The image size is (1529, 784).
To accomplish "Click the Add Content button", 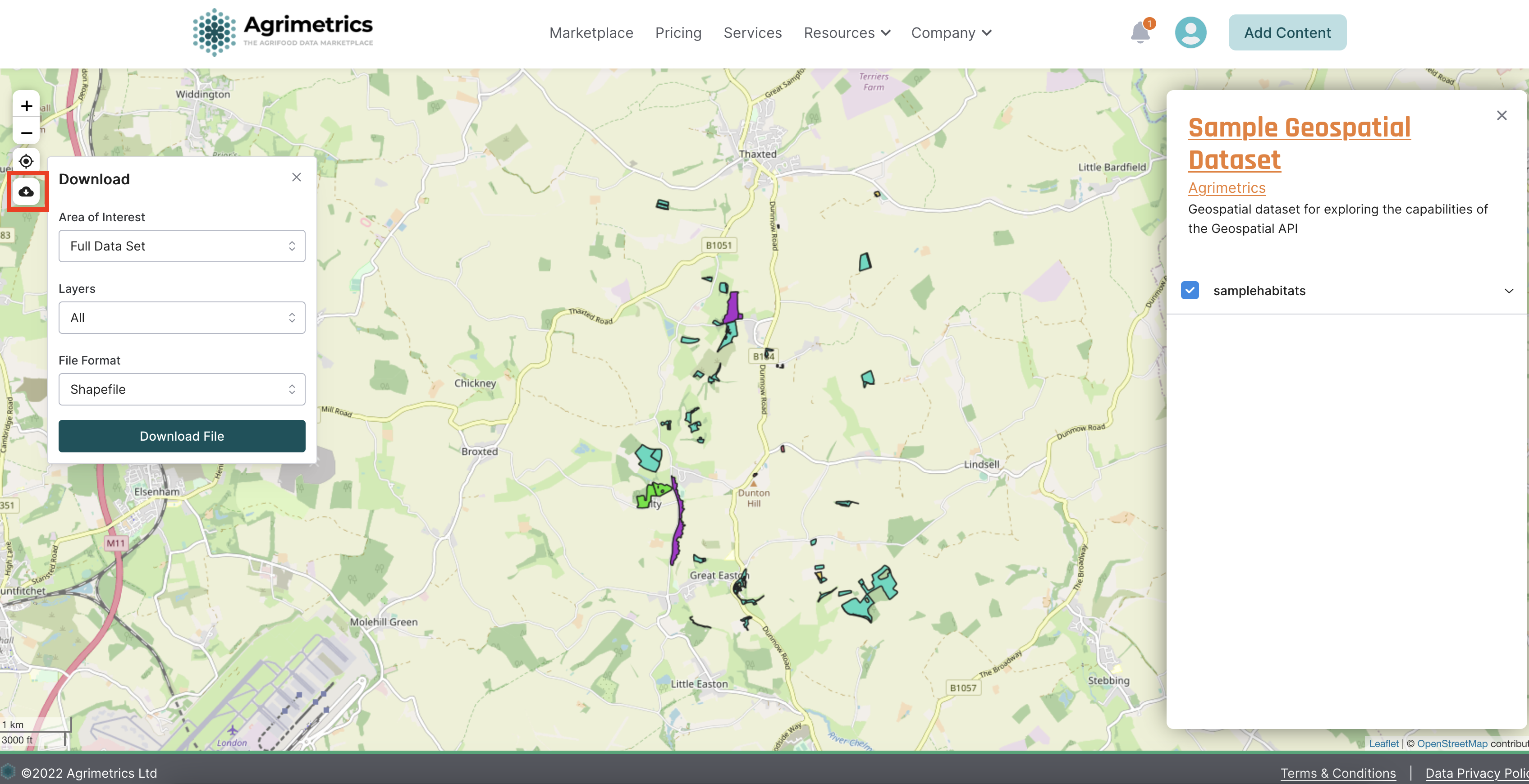I will click(1287, 32).
